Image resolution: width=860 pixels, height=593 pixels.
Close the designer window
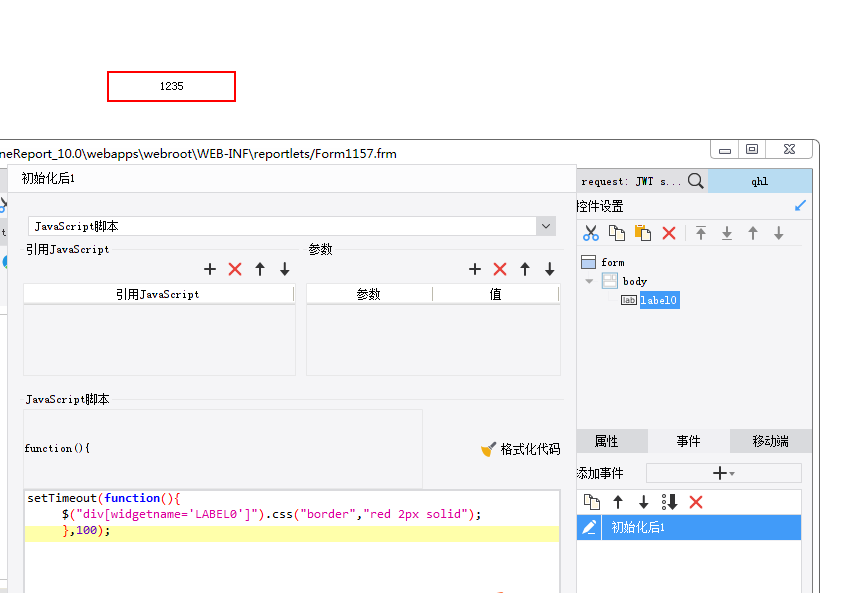[789, 149]
